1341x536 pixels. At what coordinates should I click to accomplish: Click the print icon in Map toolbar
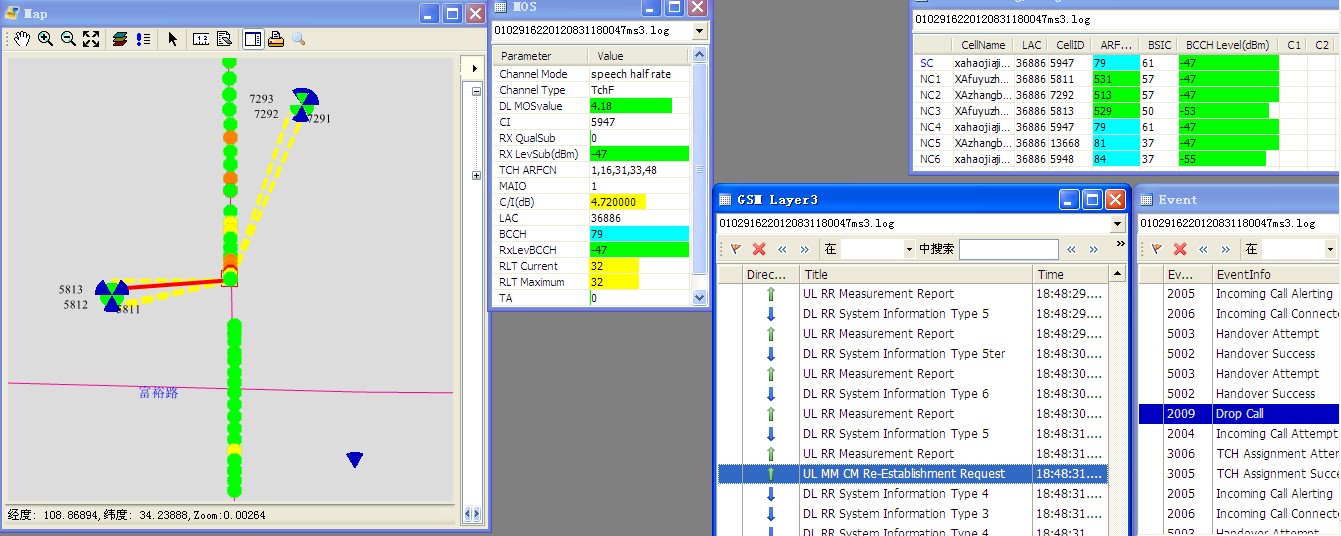(276, 39)
